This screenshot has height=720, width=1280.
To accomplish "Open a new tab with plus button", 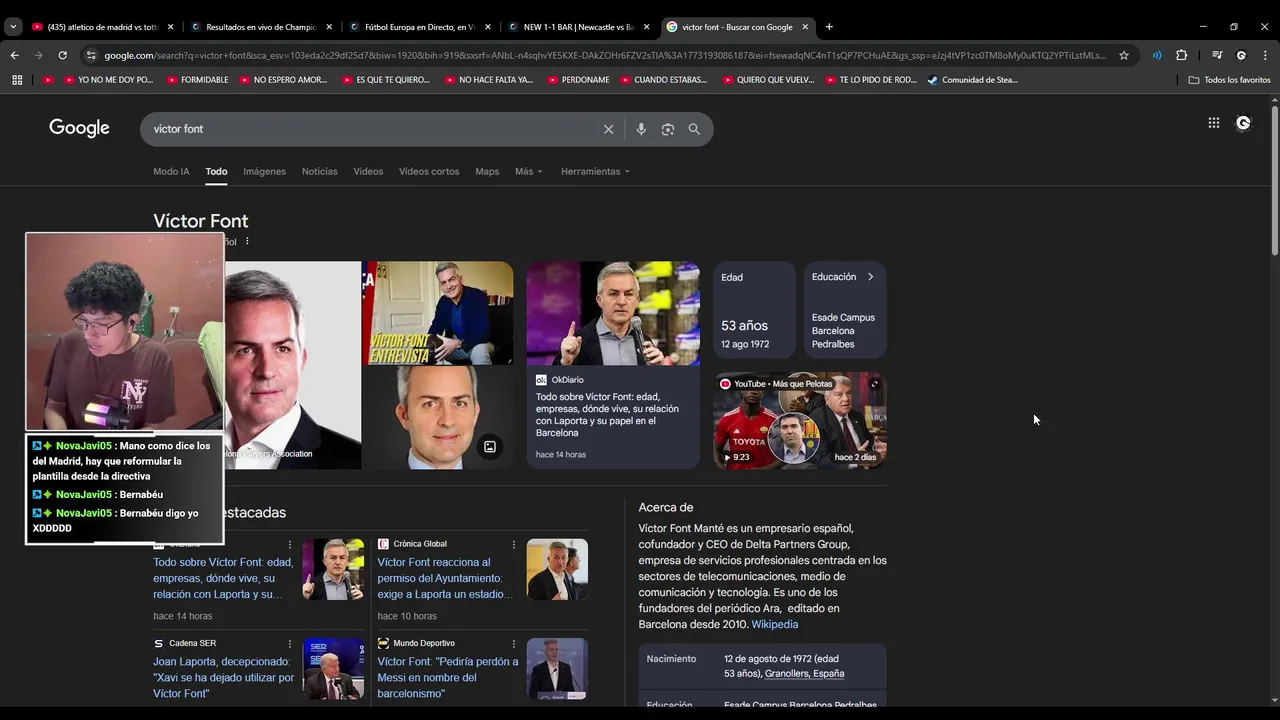I will pyautogui.click(x=829, y=27).
